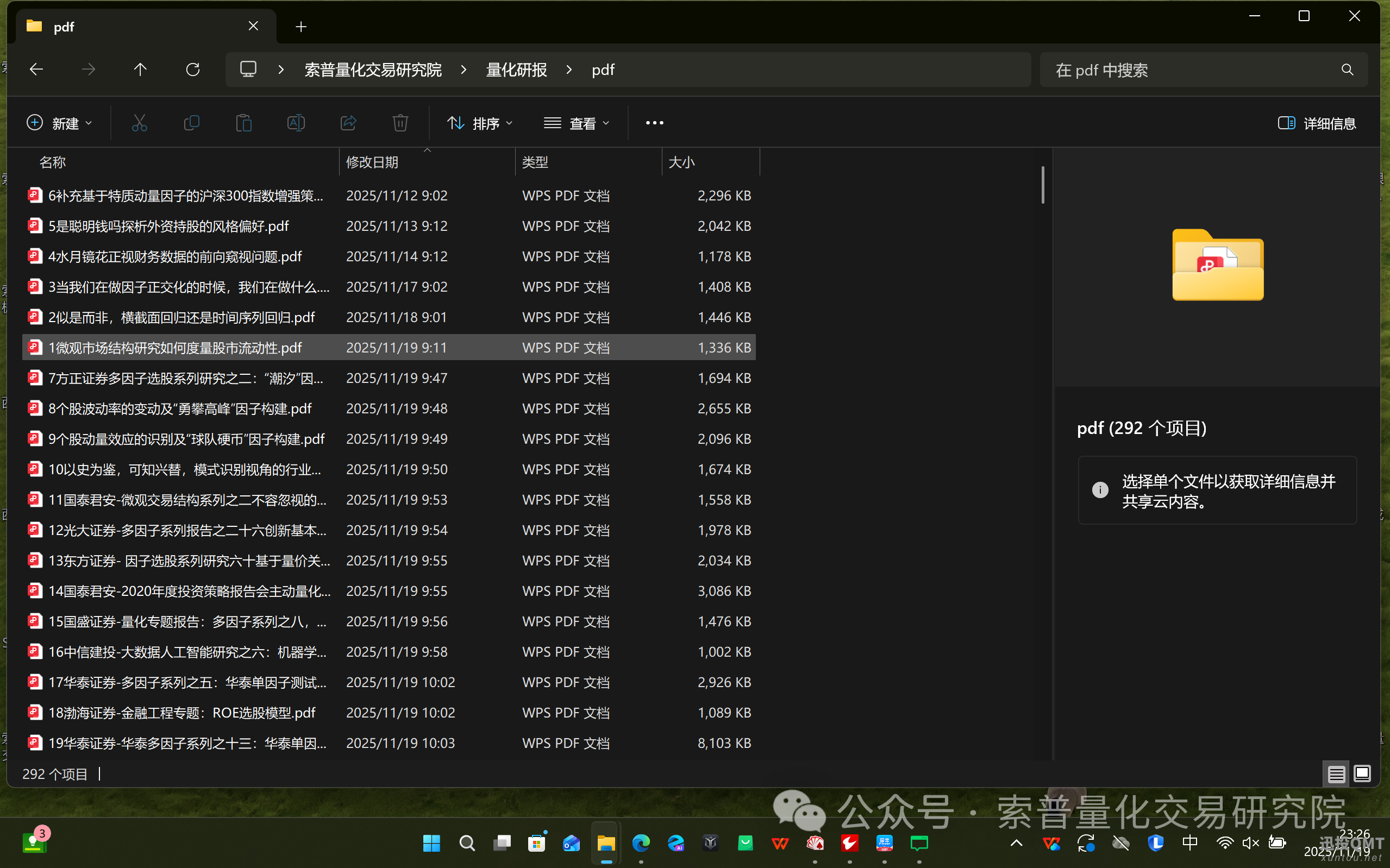Cut the selected file using the scissors icon
Image resolution: width=1390 pixels, height=868 pixels.
[140, 122]
